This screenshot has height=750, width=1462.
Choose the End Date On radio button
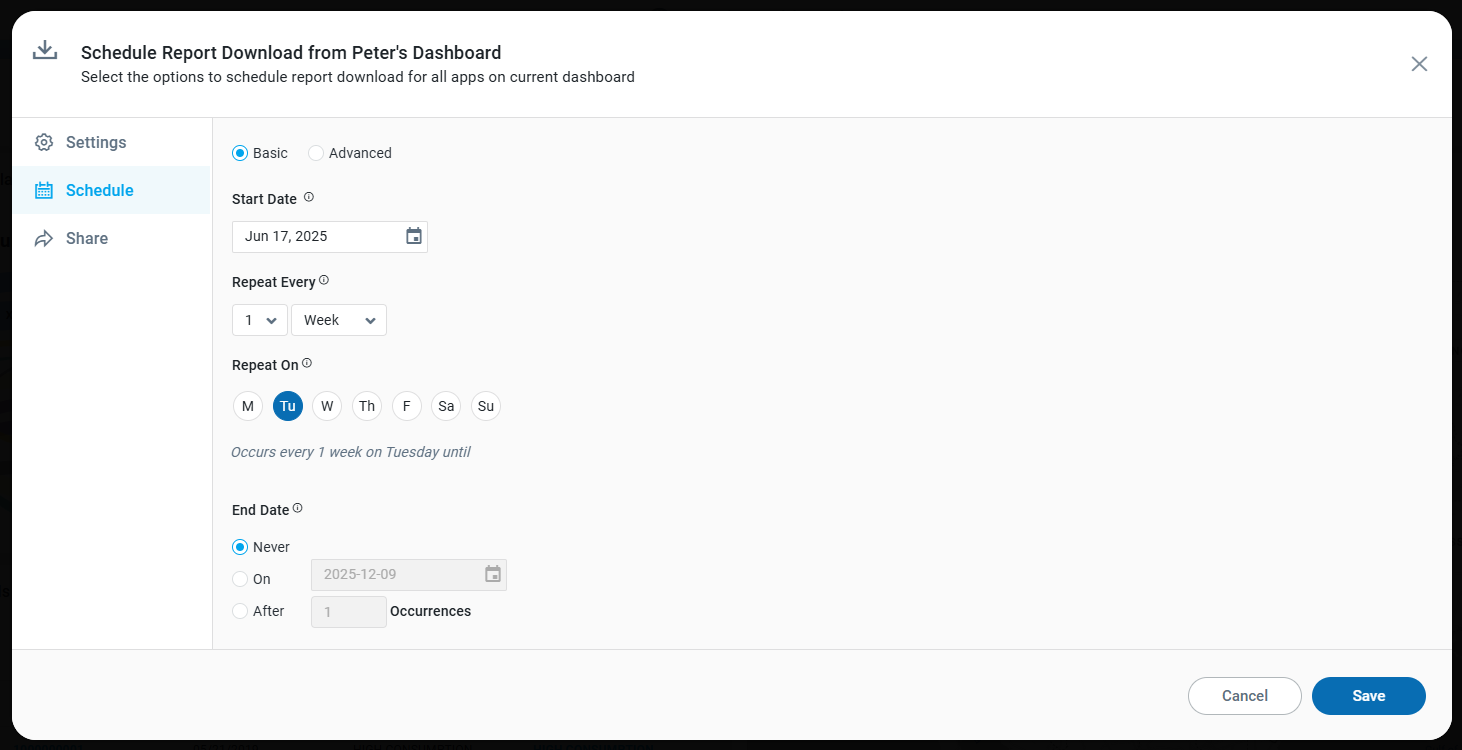pyautogui.click(x=240, y=579)
